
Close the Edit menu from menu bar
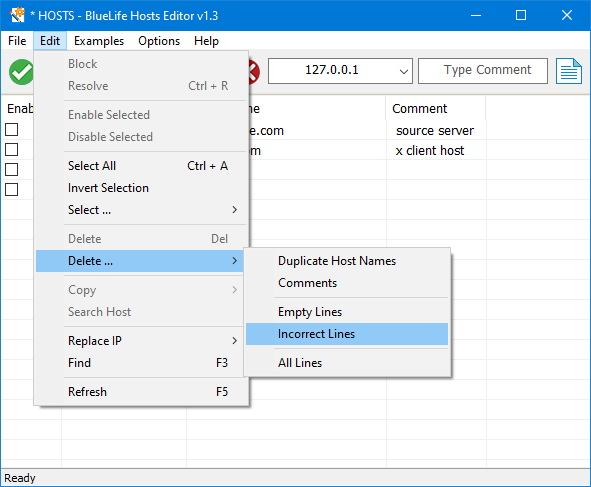click(x=50, y=41)
